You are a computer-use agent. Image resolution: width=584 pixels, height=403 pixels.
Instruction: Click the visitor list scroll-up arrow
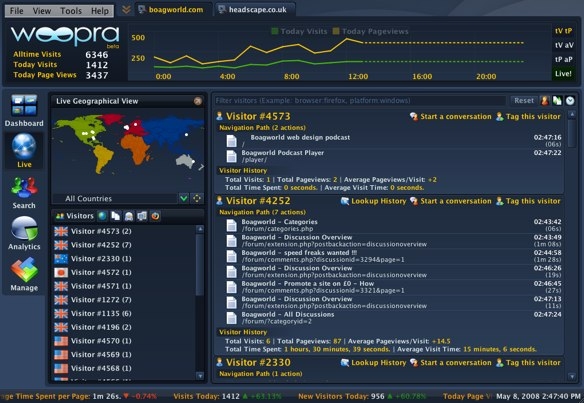tap(200, 229)
